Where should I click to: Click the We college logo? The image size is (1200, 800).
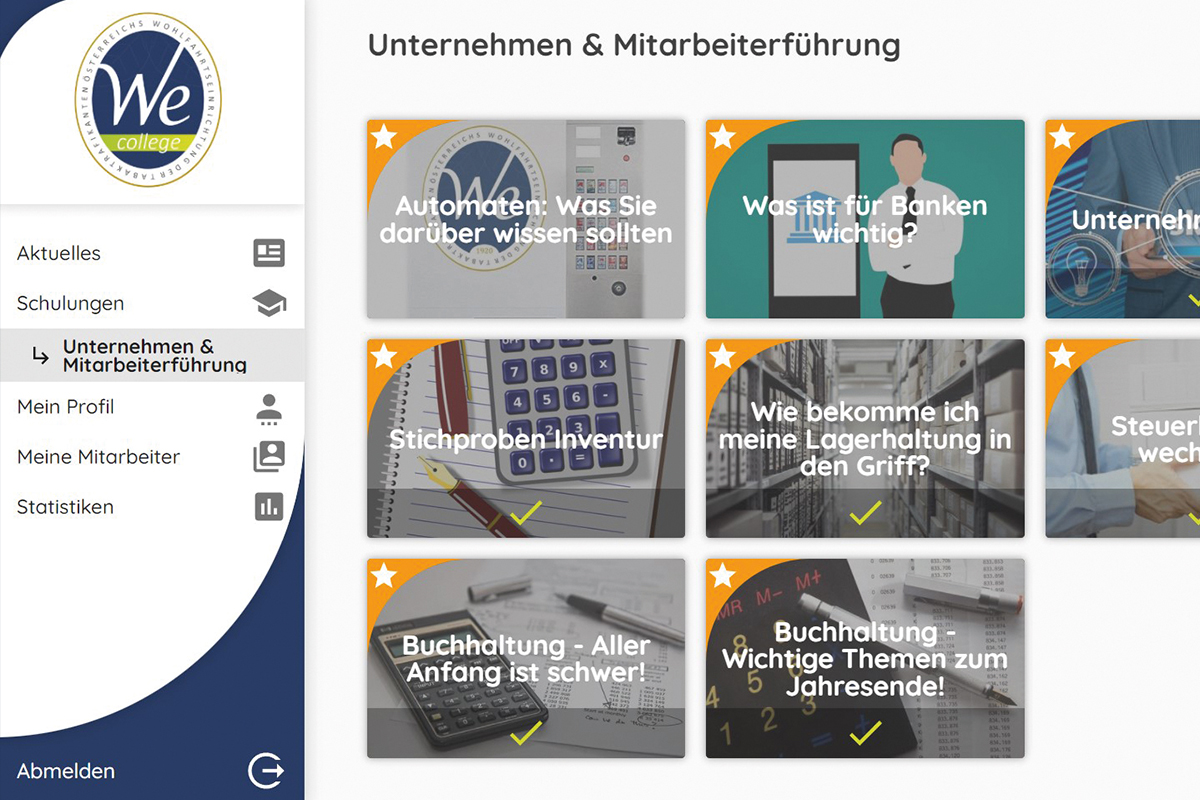(149, 100)
